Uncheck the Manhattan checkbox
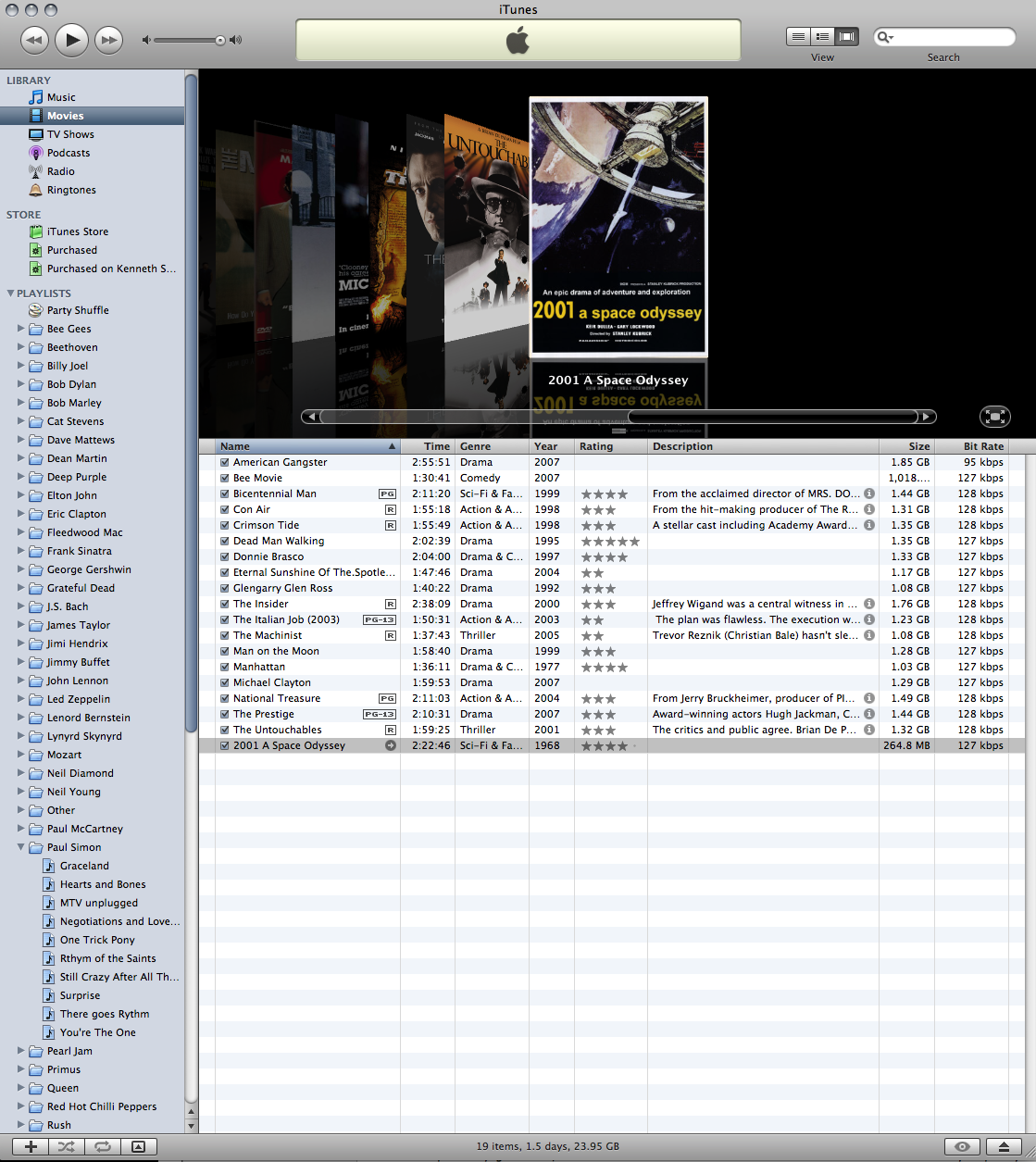 click(225, 667)
